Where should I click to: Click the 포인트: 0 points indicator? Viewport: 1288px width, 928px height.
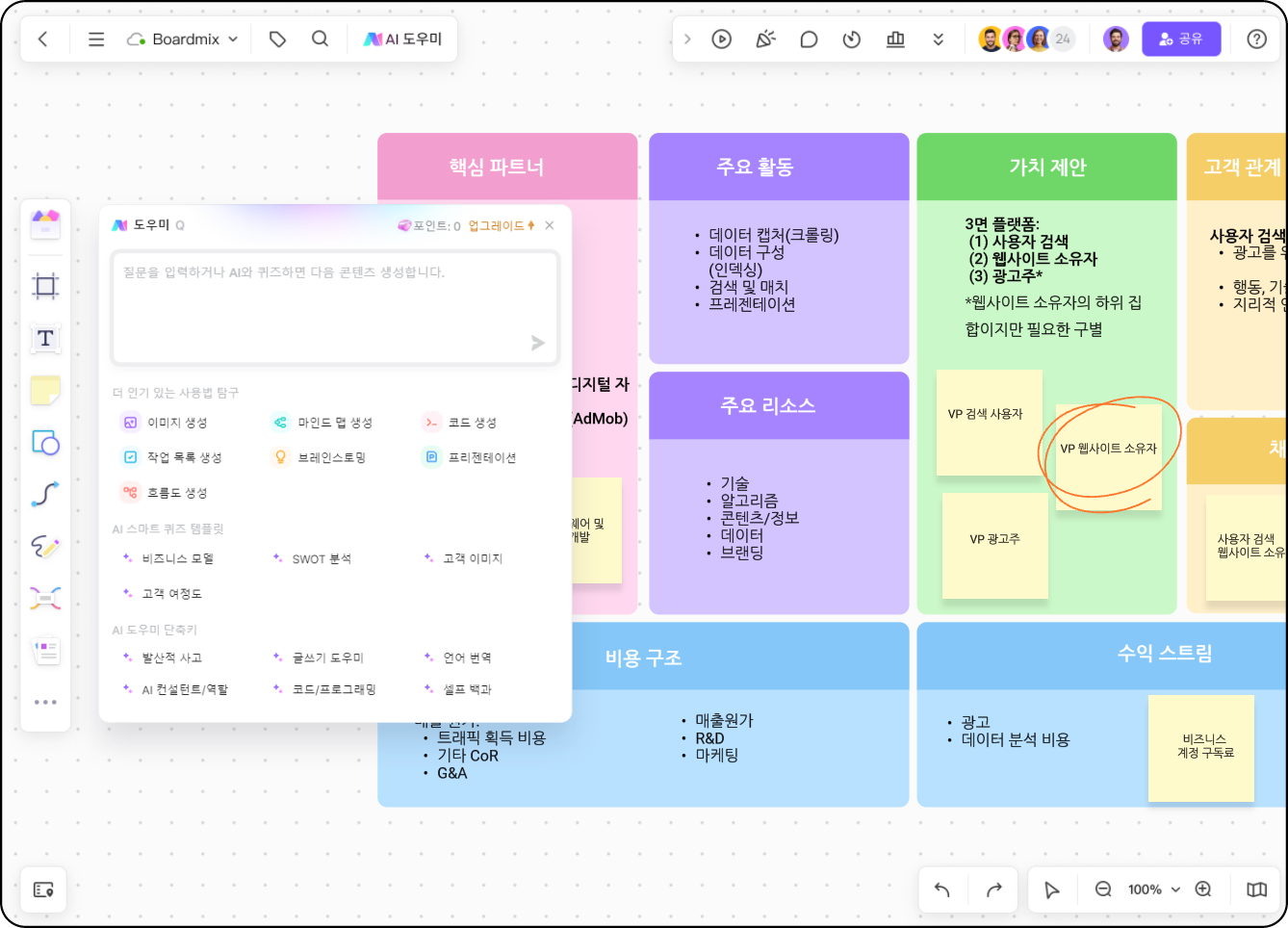pos(429,225)
